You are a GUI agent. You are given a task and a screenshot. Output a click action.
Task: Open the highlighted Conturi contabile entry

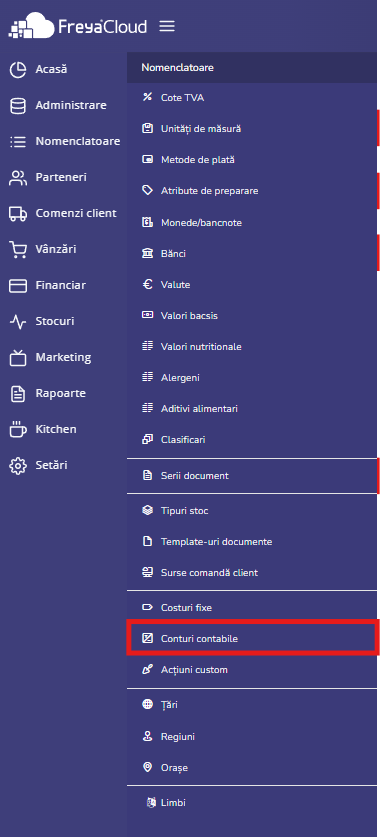click(252, 638)
